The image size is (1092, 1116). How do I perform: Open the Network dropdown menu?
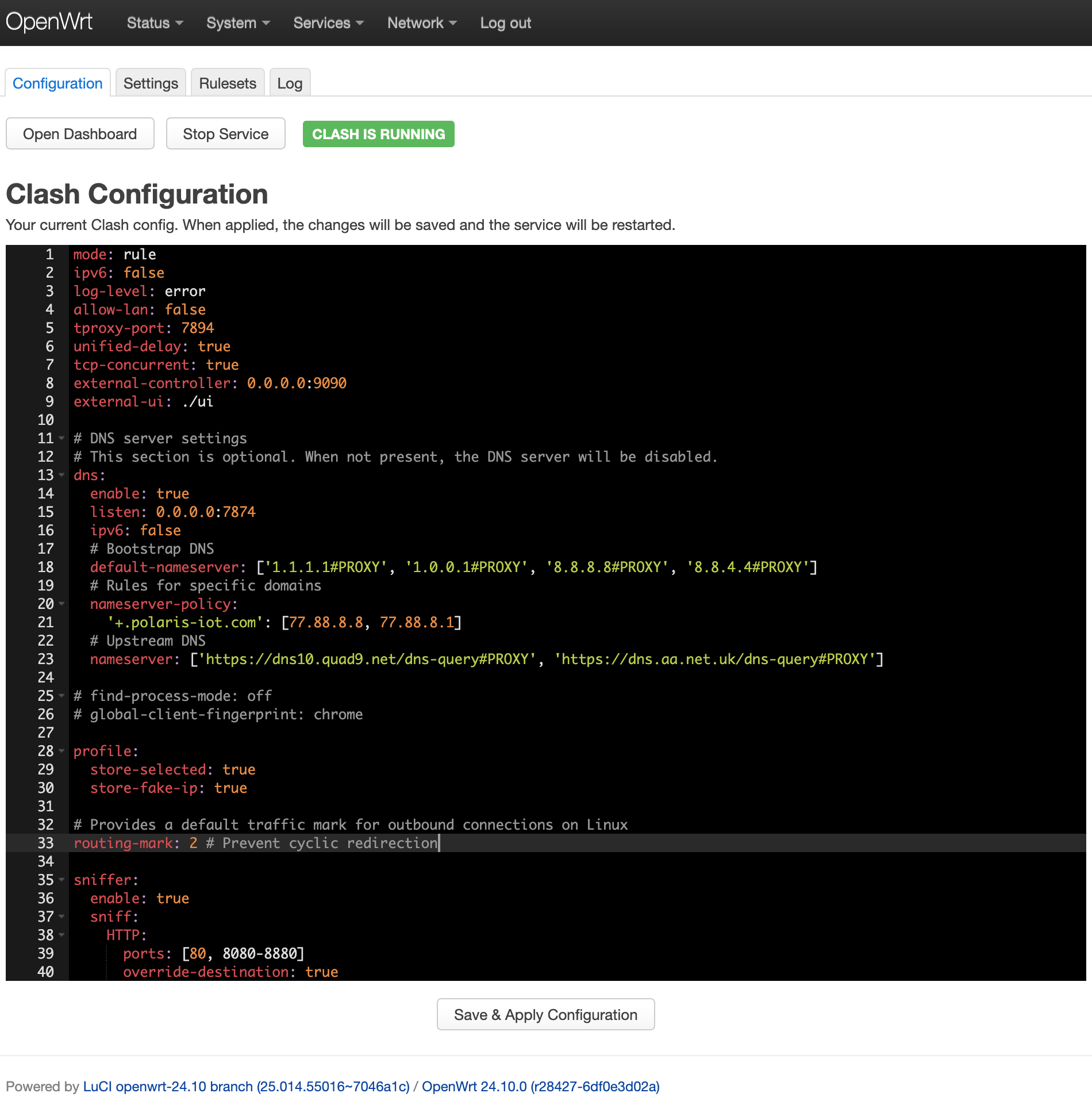coord(422,23)
